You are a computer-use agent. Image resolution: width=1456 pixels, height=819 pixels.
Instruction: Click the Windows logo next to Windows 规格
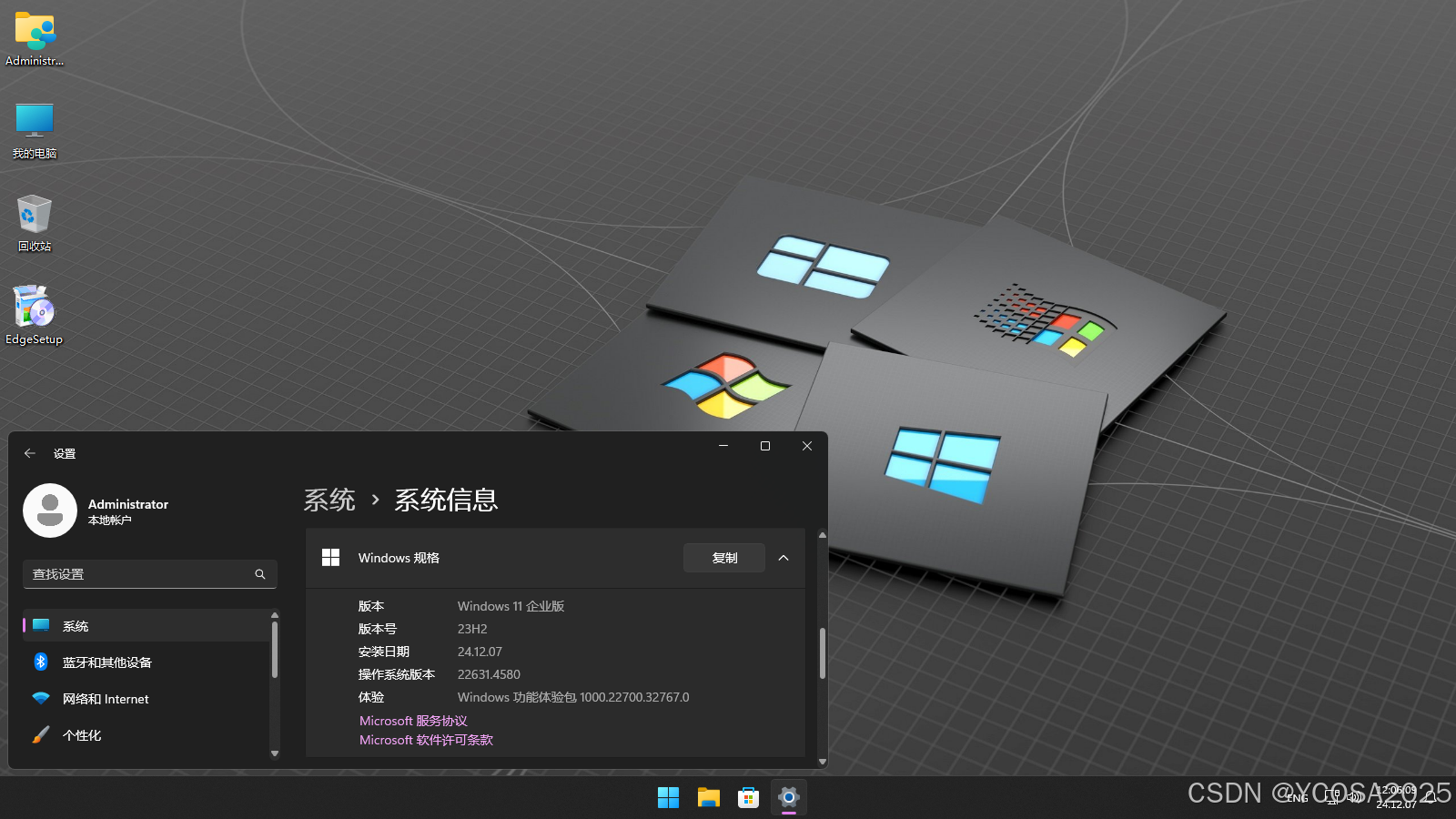(x=330, y=558)
